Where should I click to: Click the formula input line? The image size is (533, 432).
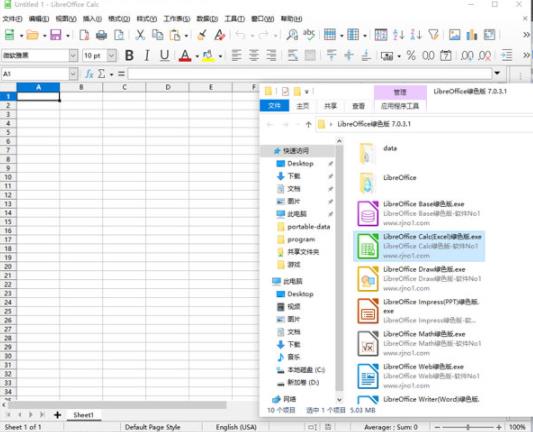310,73
